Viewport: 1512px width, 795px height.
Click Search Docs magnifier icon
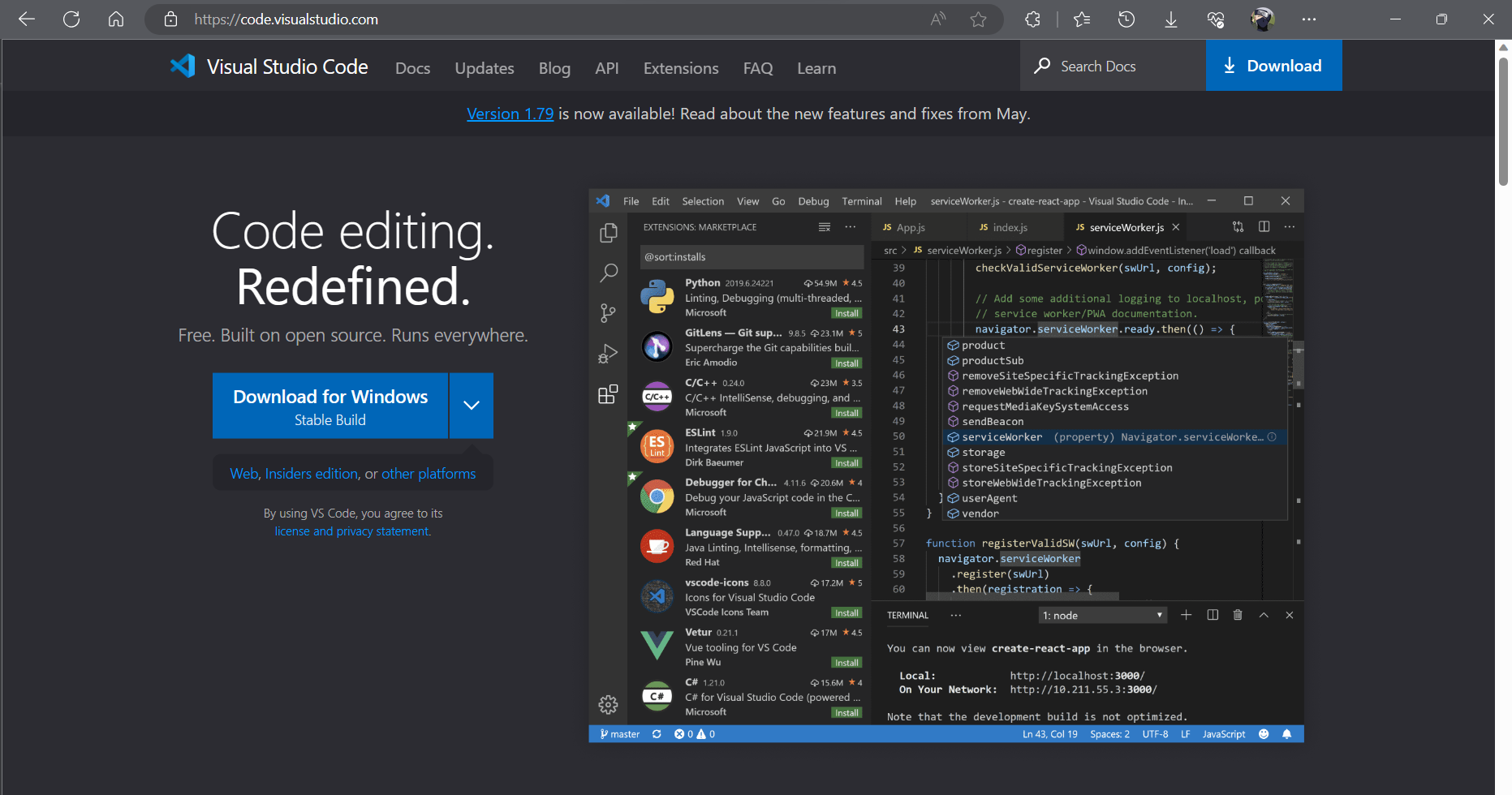point(1042,66)
